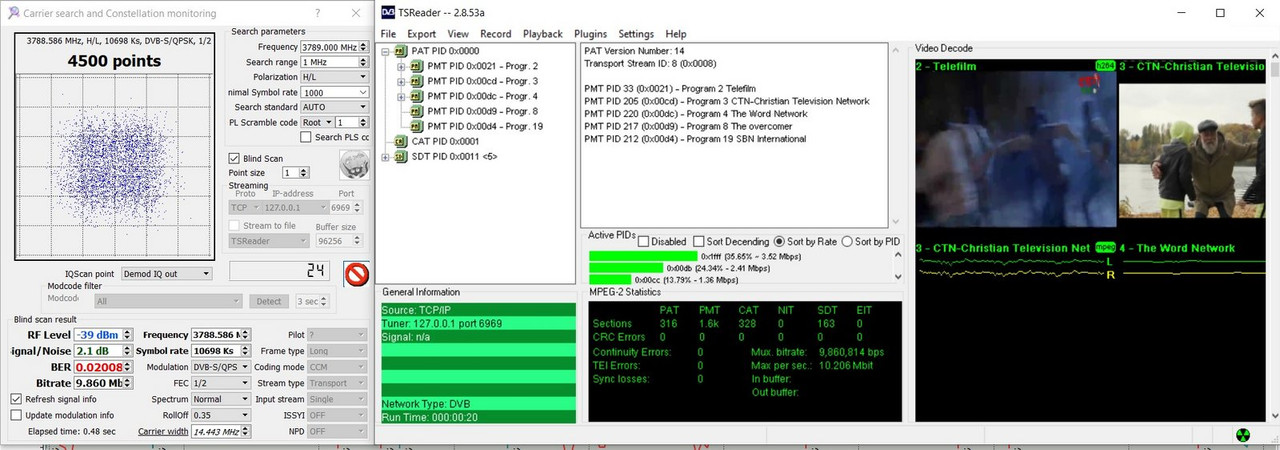Click the PAT PID 0x0000 table icon

pyautogui.click(x=400, y=51)
